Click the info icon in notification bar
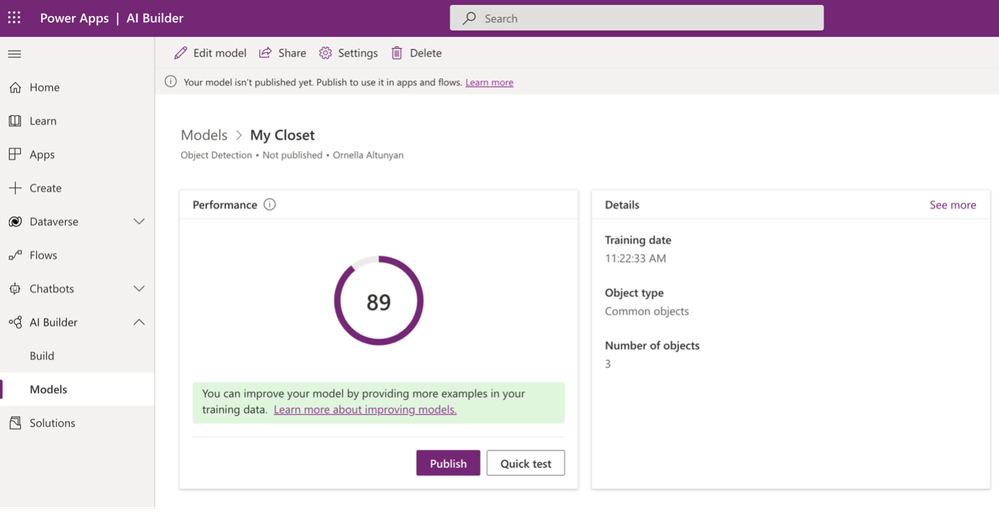 [x=171, y=82]
